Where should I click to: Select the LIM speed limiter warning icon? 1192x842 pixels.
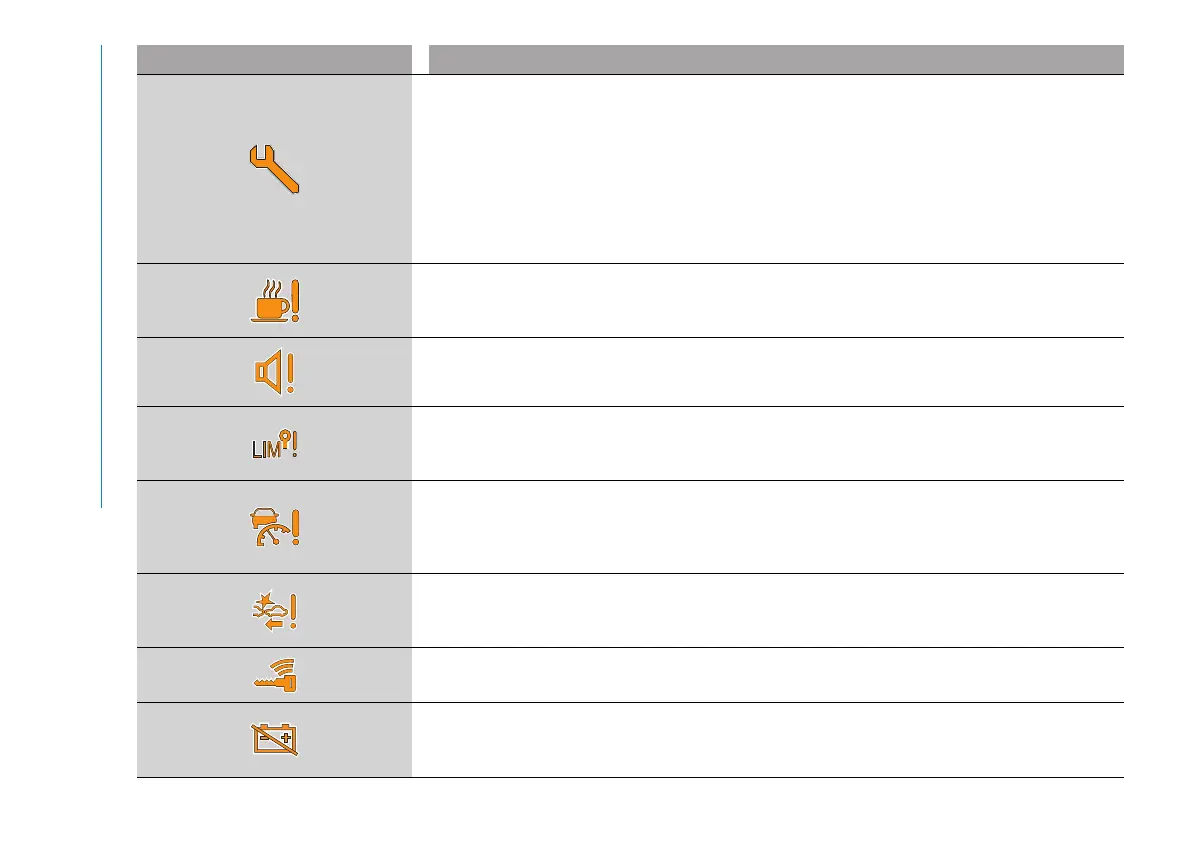click(274, 444)
